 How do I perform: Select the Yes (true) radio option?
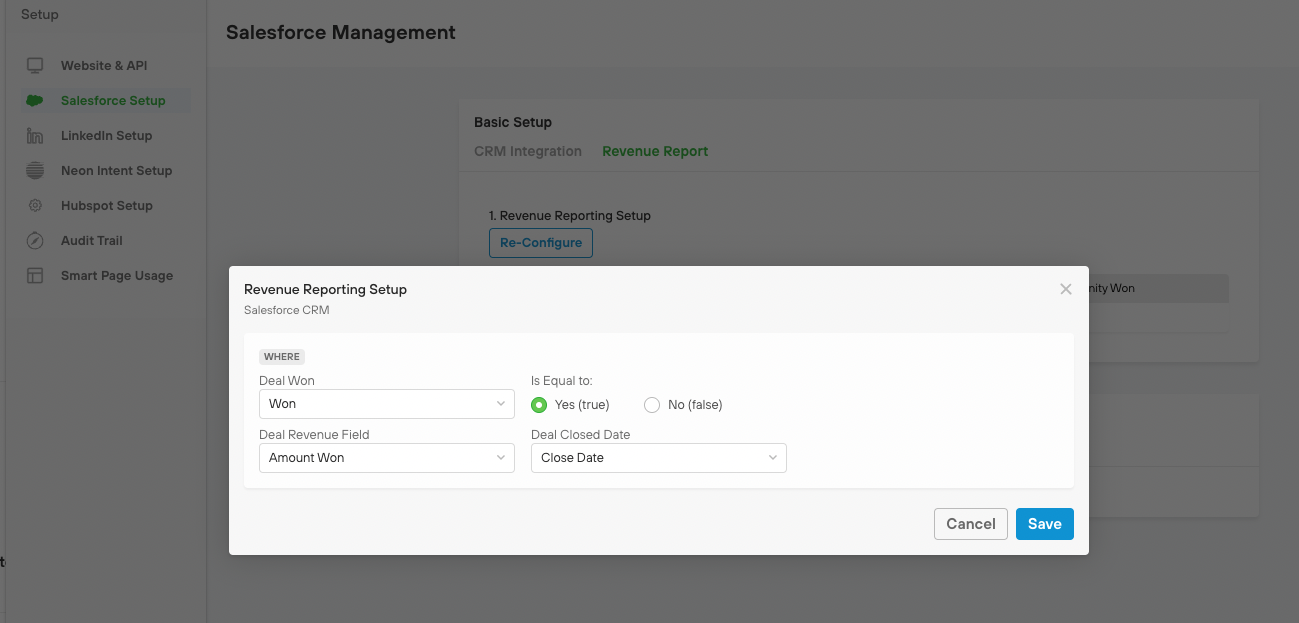point(539,405)
